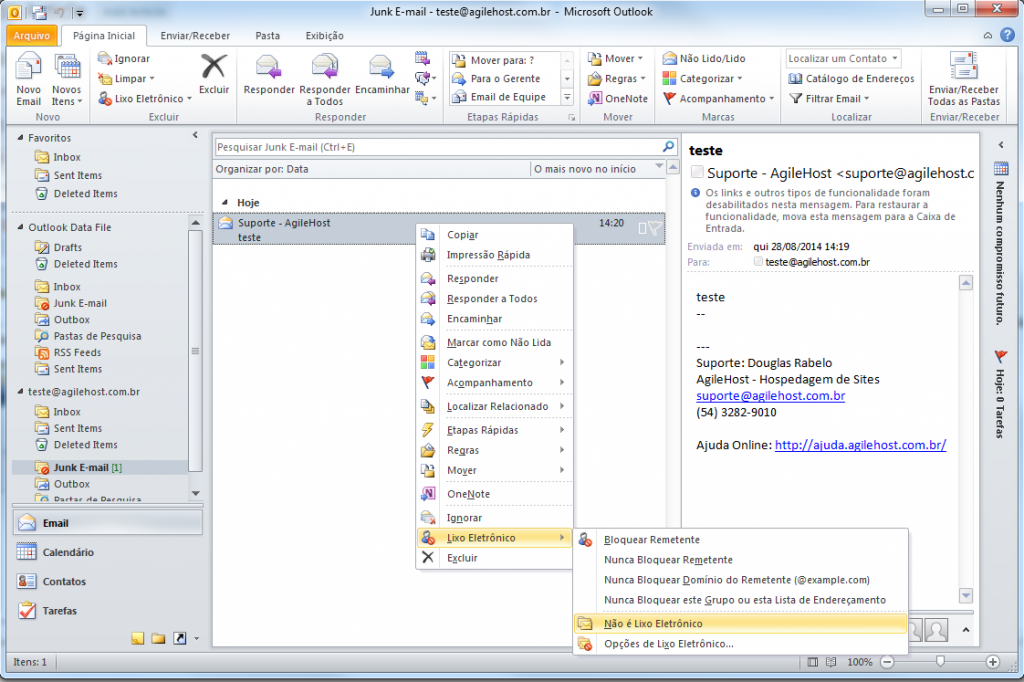Screen dimensions: 1024x682
Task: Select Bloquear Remetente in submenu
Action: coord(741,540)
